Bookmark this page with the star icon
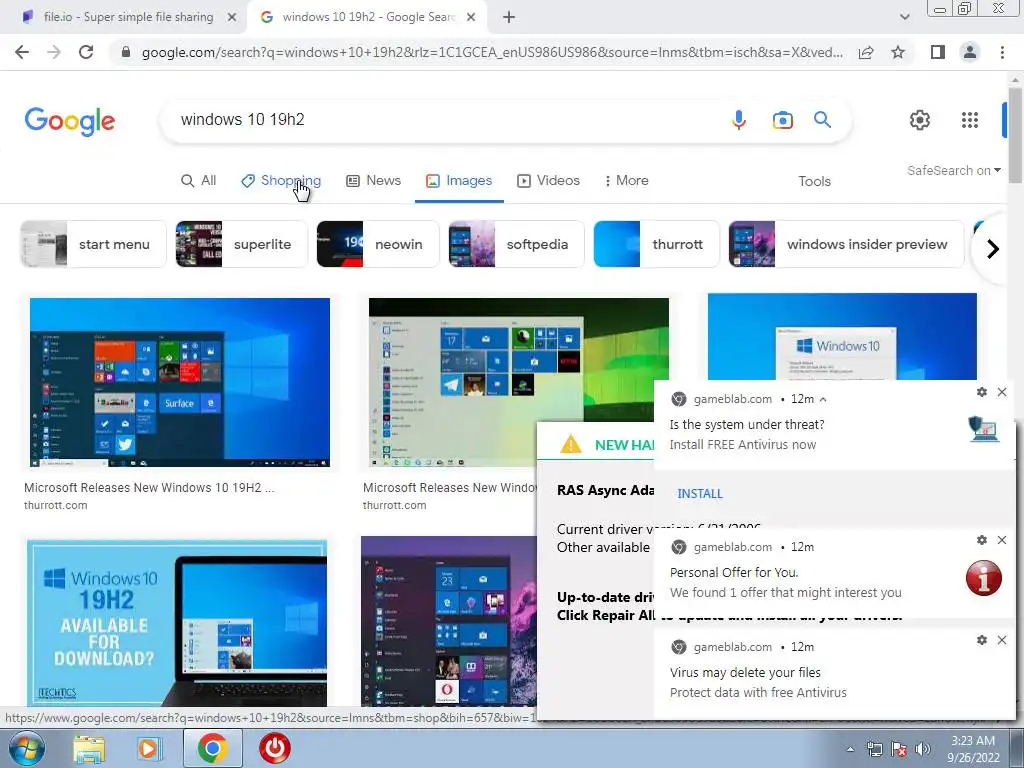This screenshot has width=1024, height=768. [898, 52]
